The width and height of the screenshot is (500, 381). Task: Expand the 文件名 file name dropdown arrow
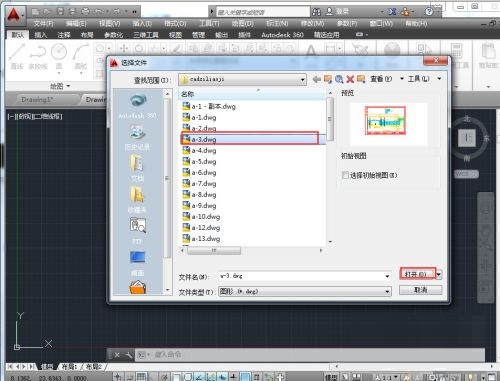(x=387, y=276)
